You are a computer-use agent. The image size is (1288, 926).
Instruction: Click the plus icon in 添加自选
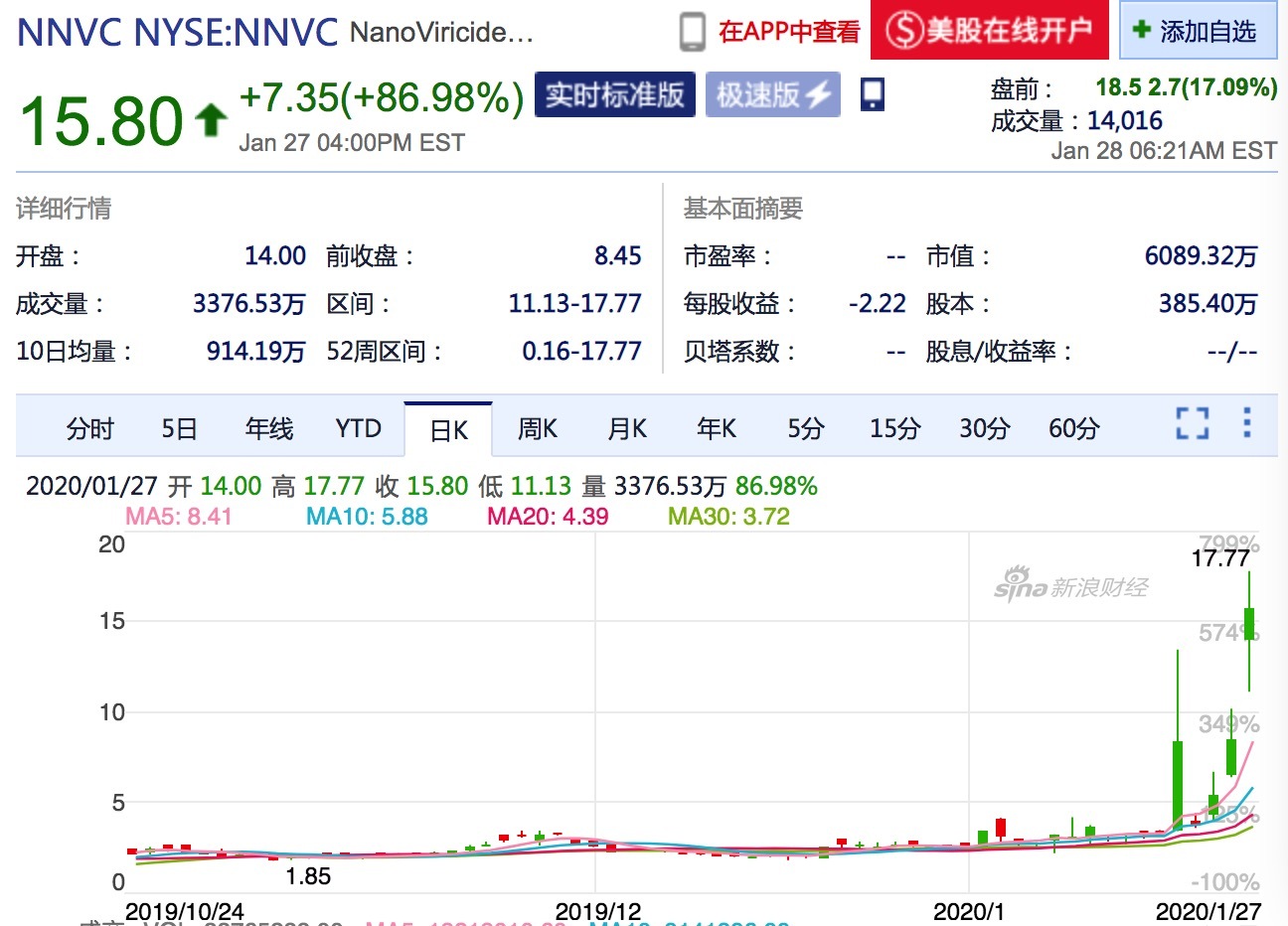point(1141,30)
